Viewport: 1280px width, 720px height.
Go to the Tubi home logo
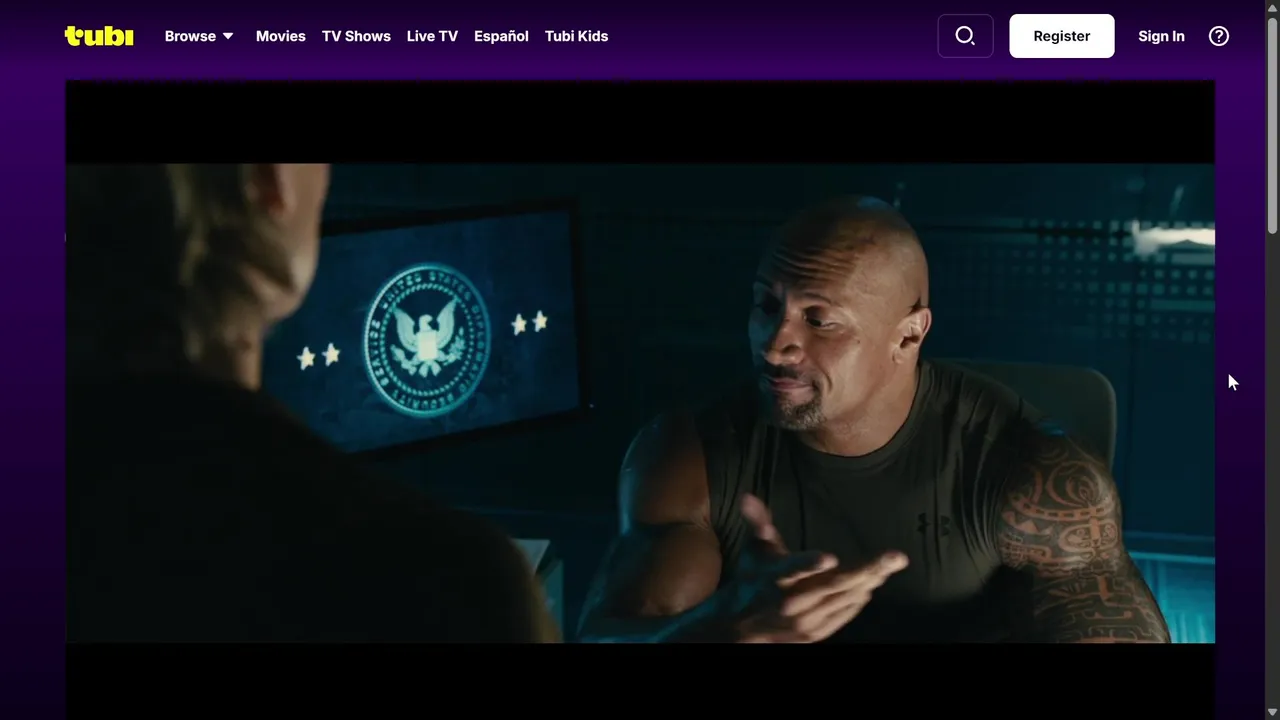click(x=99, y=36)
